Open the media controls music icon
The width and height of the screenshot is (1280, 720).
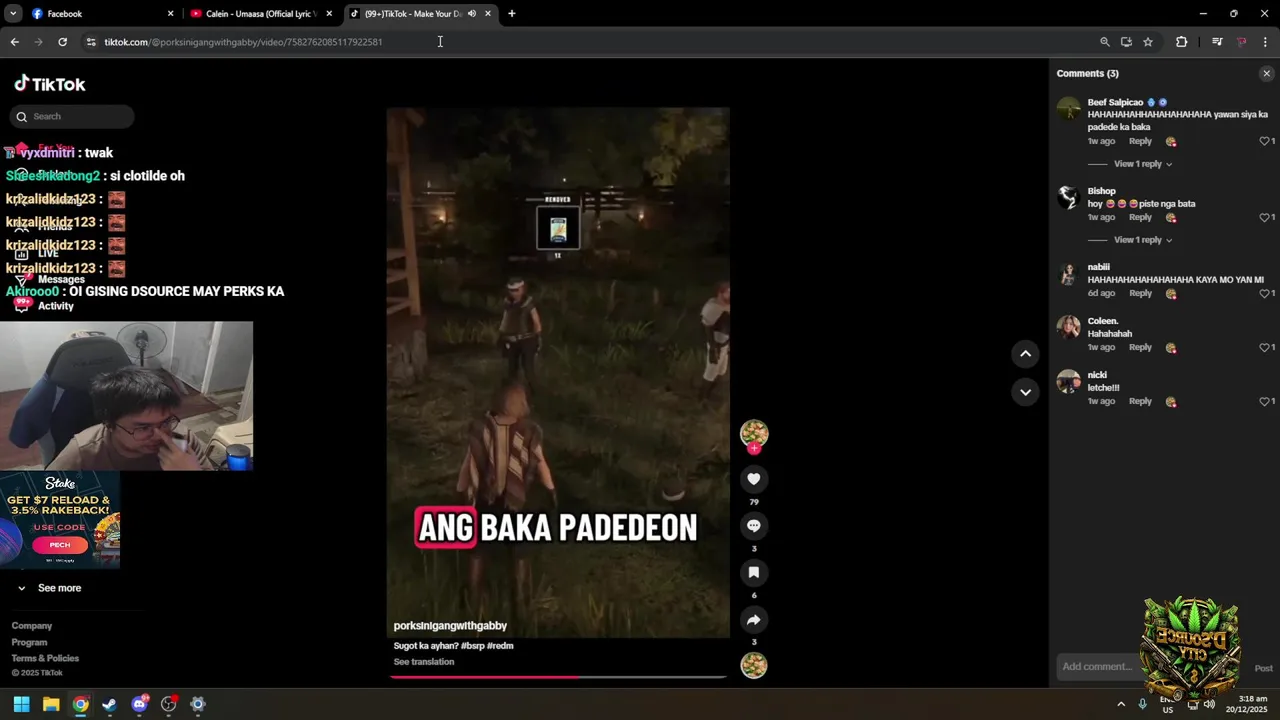click(1217, 42)
